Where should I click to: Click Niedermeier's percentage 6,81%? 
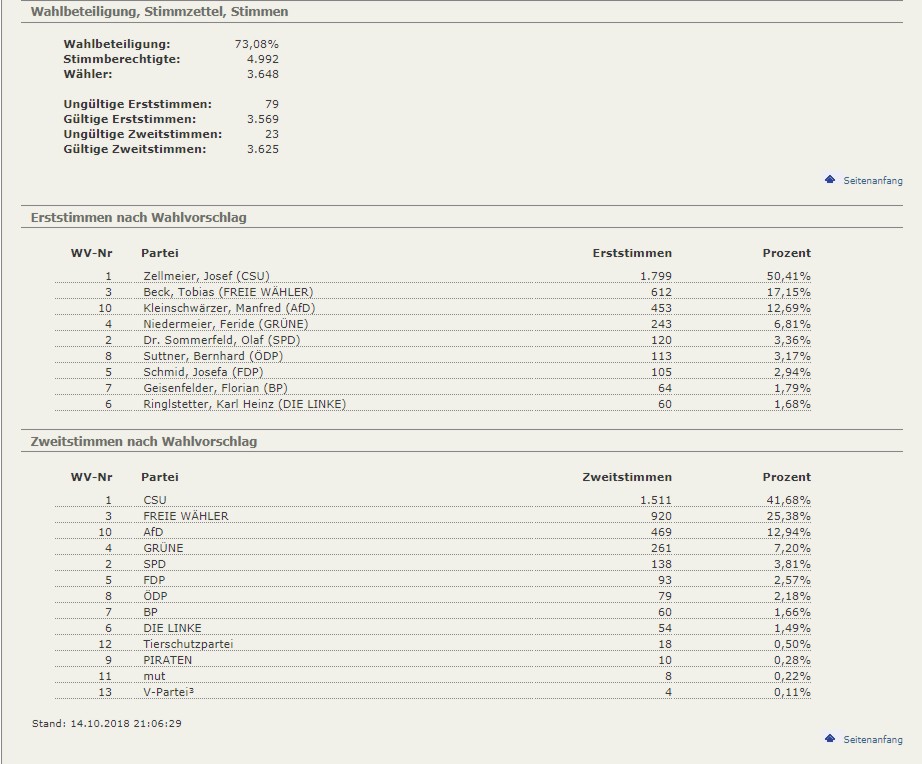tap(792, 323)
